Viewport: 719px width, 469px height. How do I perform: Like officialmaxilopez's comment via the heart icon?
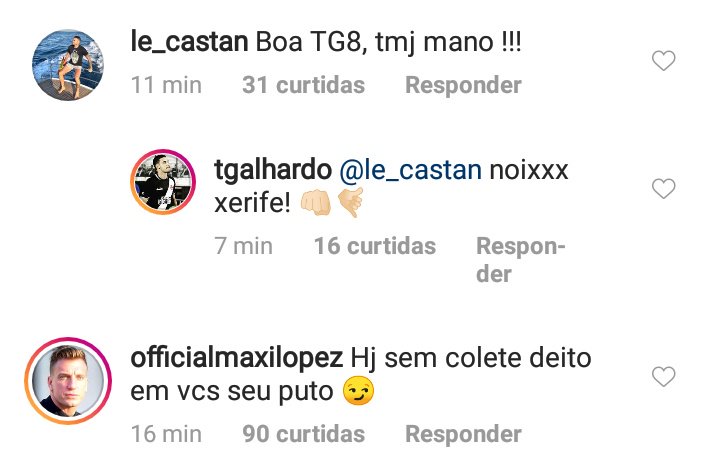[664, 376]
